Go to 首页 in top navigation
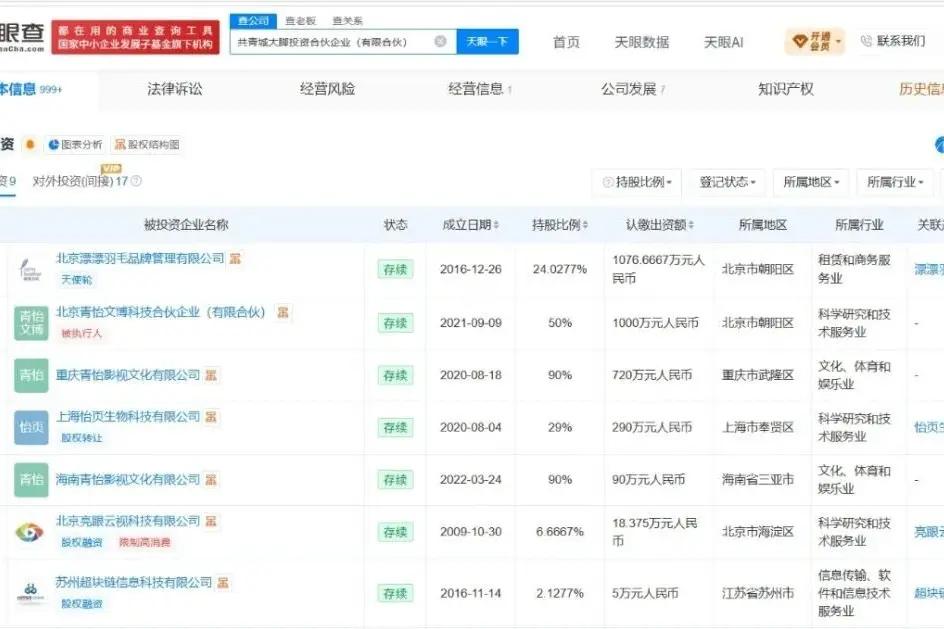The image size is (944, 629). [x=566, y=42]
